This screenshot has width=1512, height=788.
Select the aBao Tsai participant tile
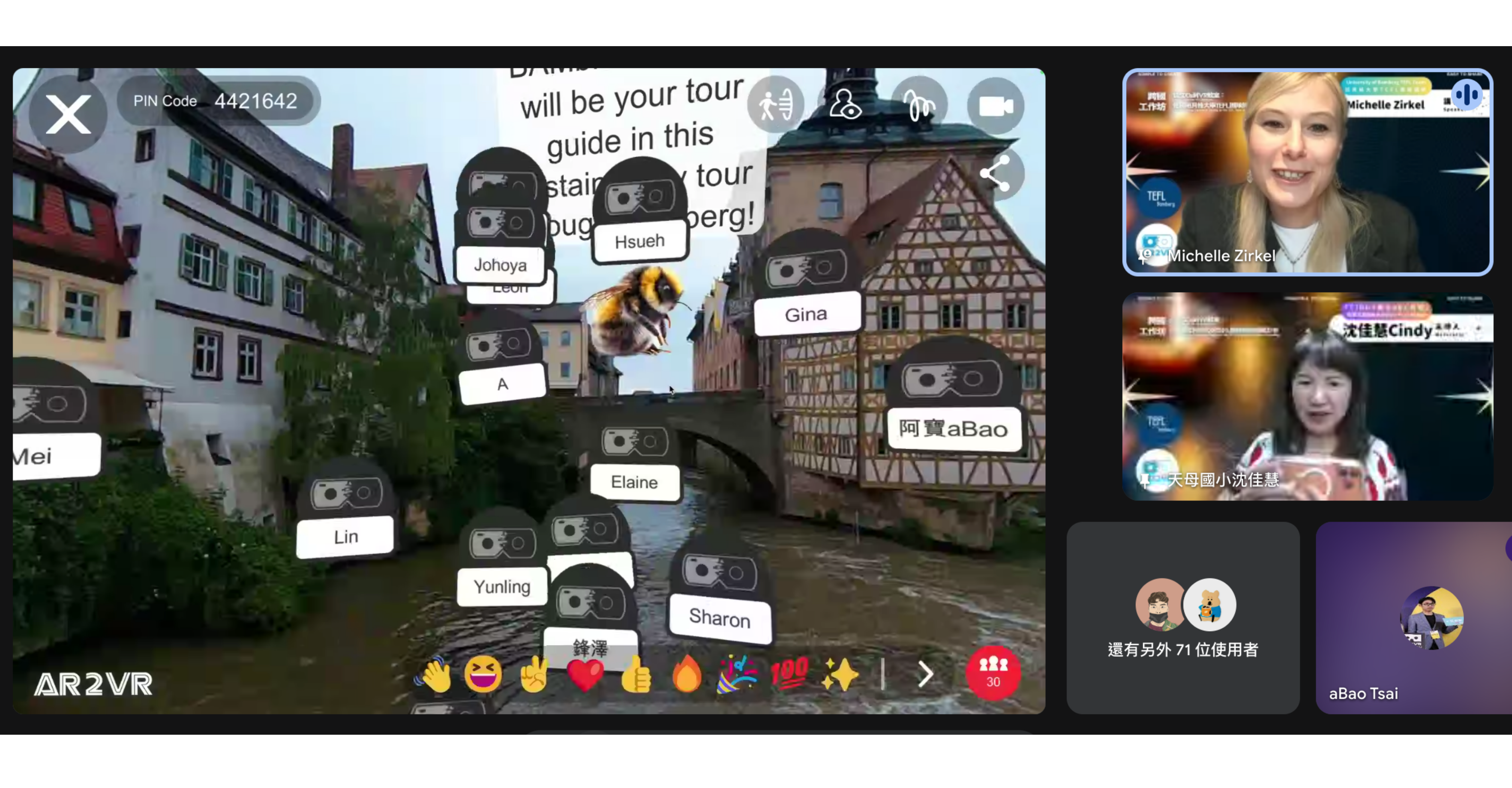(1413, 618)
